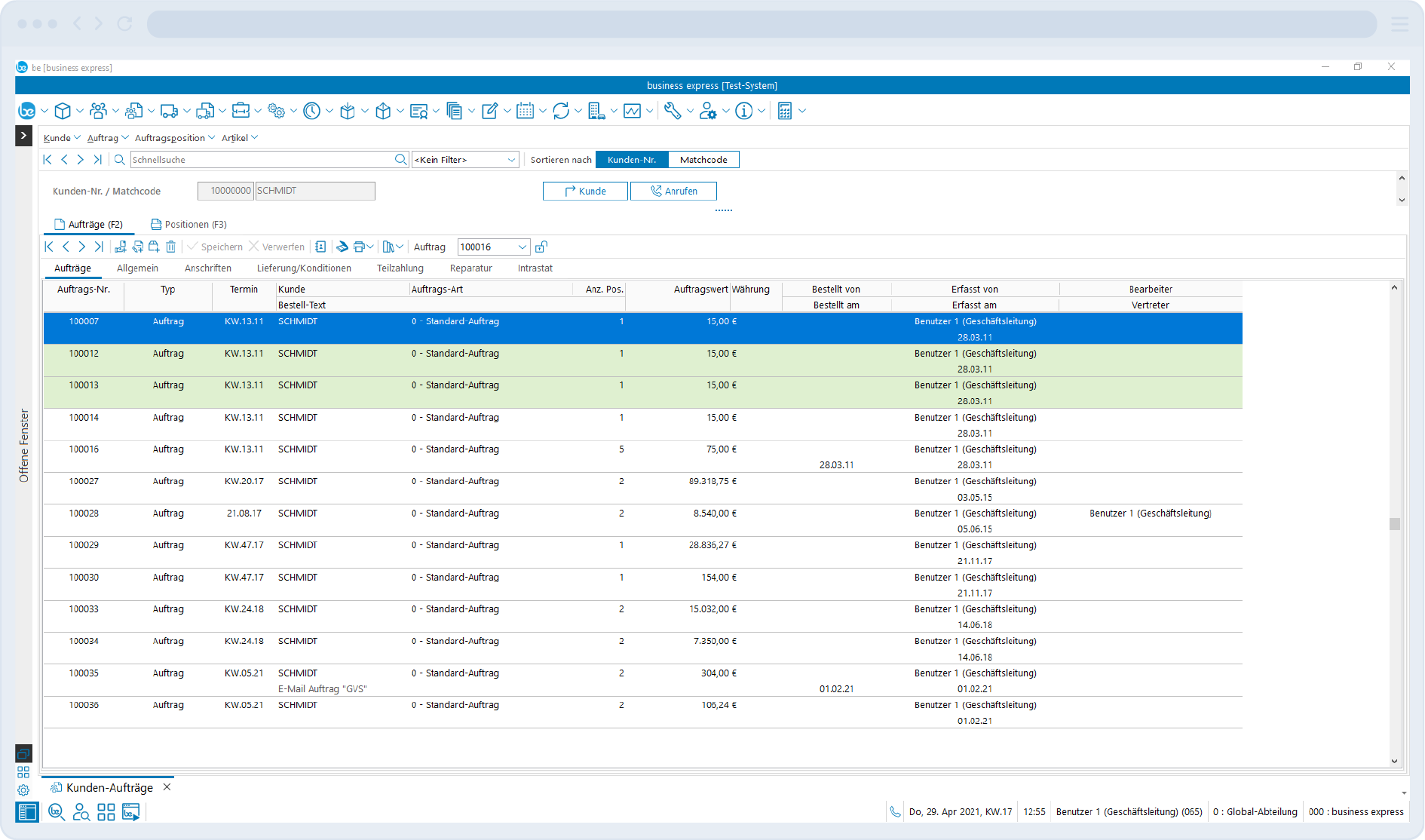Screen dimensions: 1425x840
Task: Click the phone icon in status bar
Action: pyautogui.click(x=895, y=812)
